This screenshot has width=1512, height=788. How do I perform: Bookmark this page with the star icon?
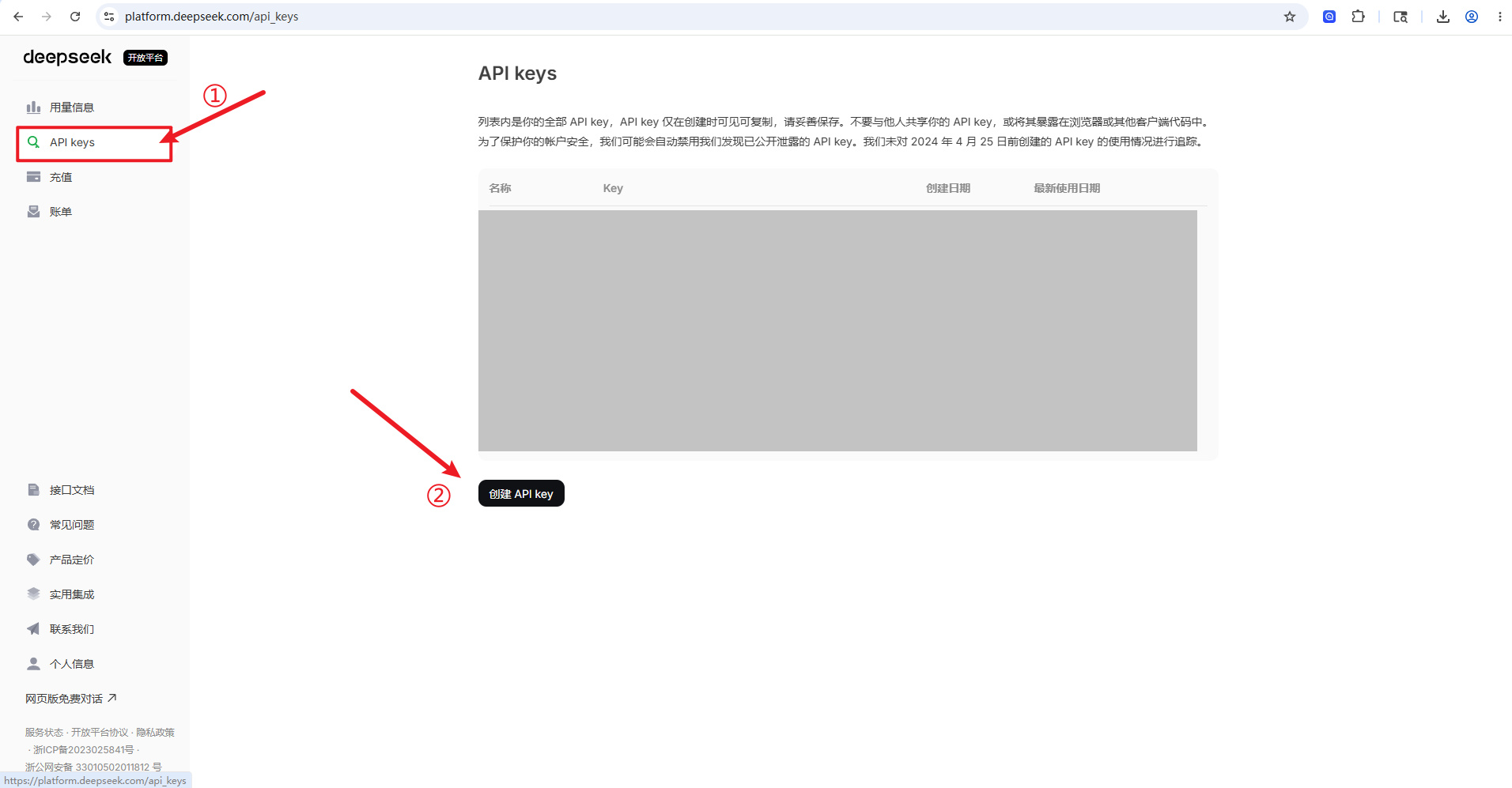(1290, 17)
